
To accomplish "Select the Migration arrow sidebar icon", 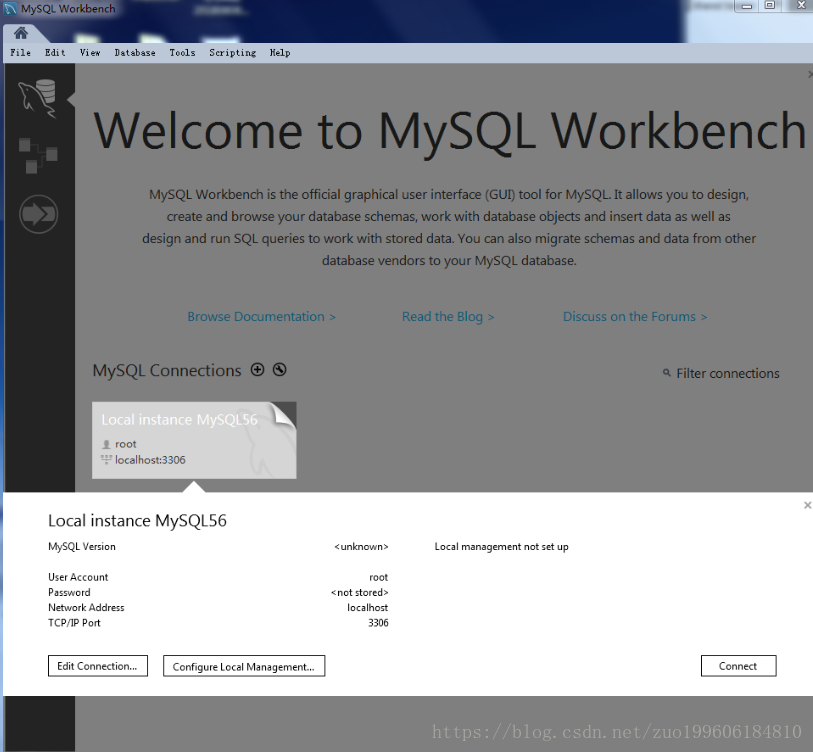I will (38, 214).
